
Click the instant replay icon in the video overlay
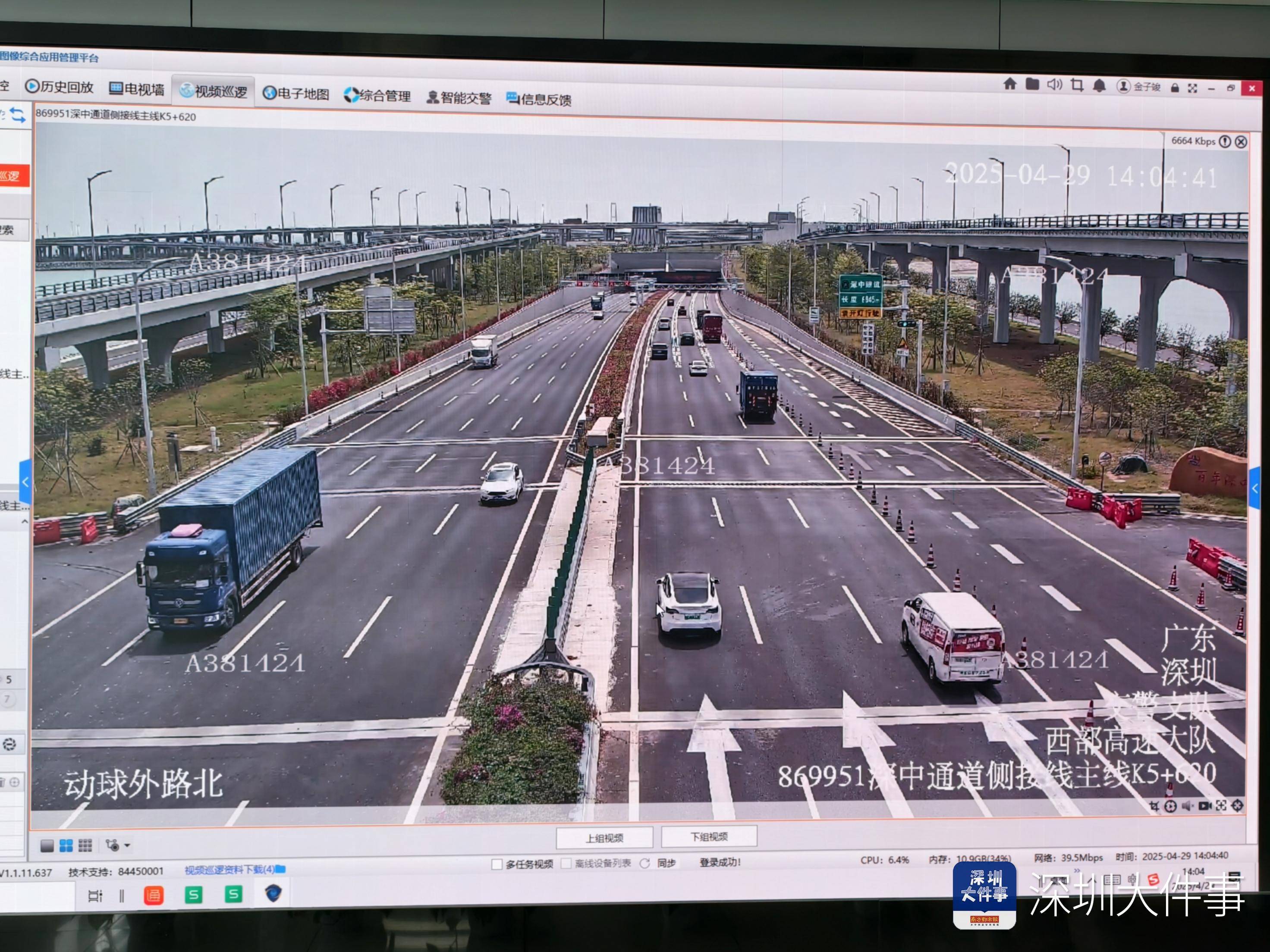point(1170,806)
